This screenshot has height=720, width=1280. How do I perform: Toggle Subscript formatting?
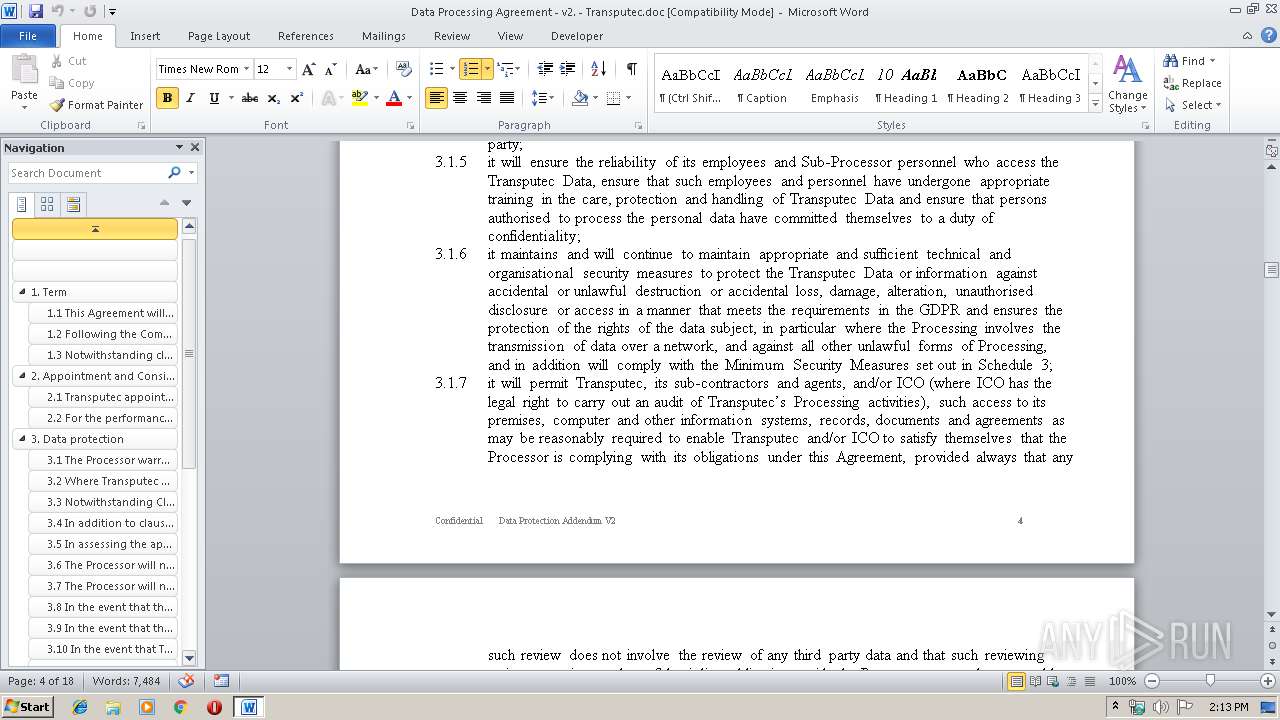pyautogui.click(x=274, y=98)
